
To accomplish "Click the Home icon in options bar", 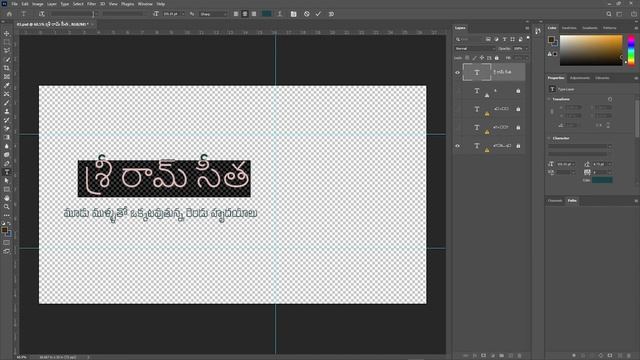I will pos(9,14).
